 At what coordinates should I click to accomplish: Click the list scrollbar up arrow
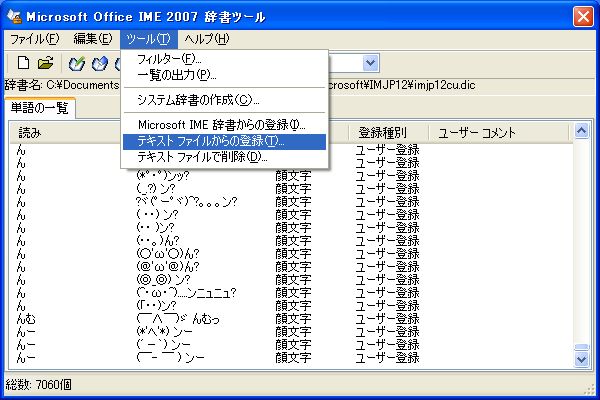(581, 131)
